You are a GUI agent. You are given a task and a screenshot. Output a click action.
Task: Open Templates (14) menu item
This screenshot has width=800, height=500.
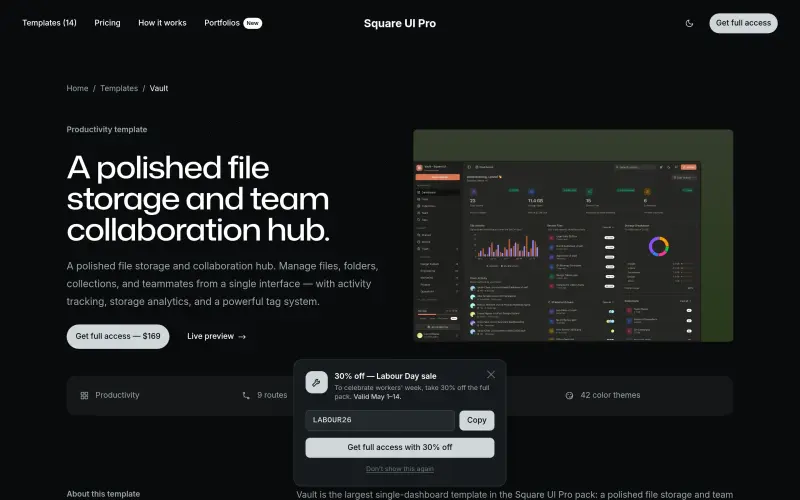49,23
